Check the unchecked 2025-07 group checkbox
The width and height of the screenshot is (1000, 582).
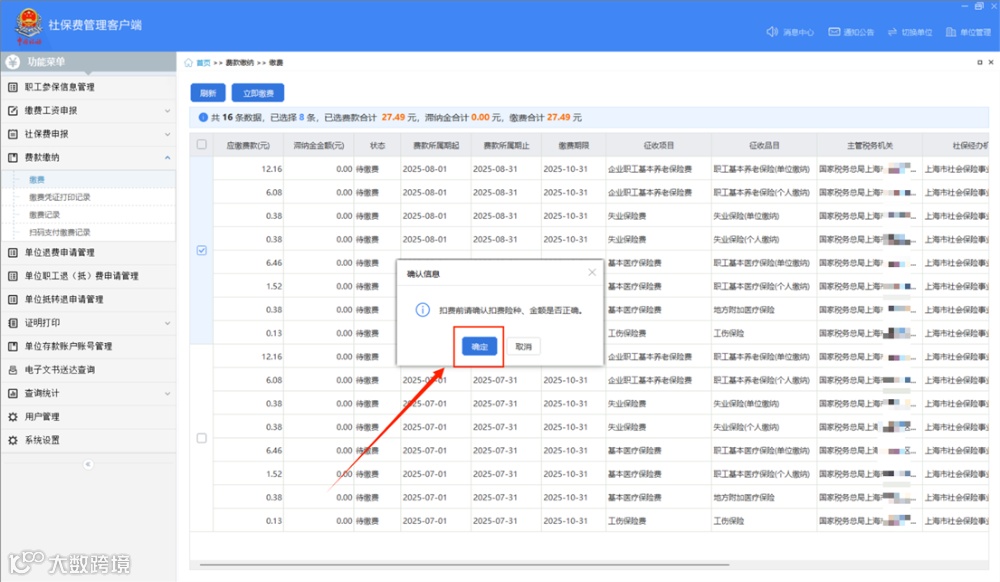pos(202,438)
